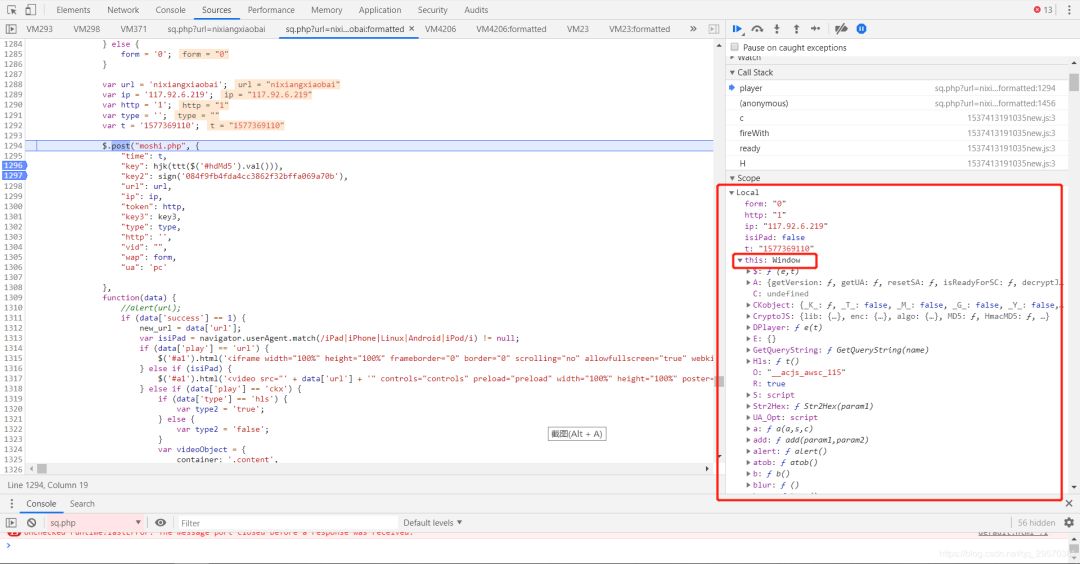Screen dimensions: 1080x564
Task: Enable Pause on caught exceptions checkbox
Action: (735, 47)
